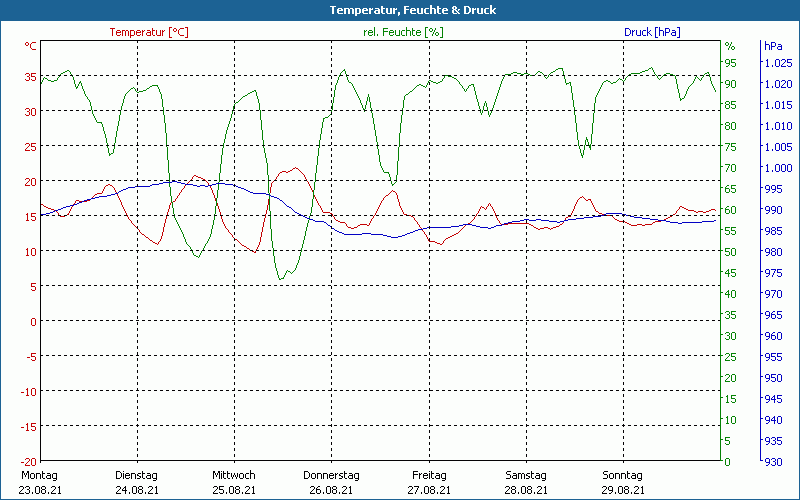Click the green '25' humidity axis value
Image resolution: width=800 pixels, height=500 pixels.
click(731, 357)
